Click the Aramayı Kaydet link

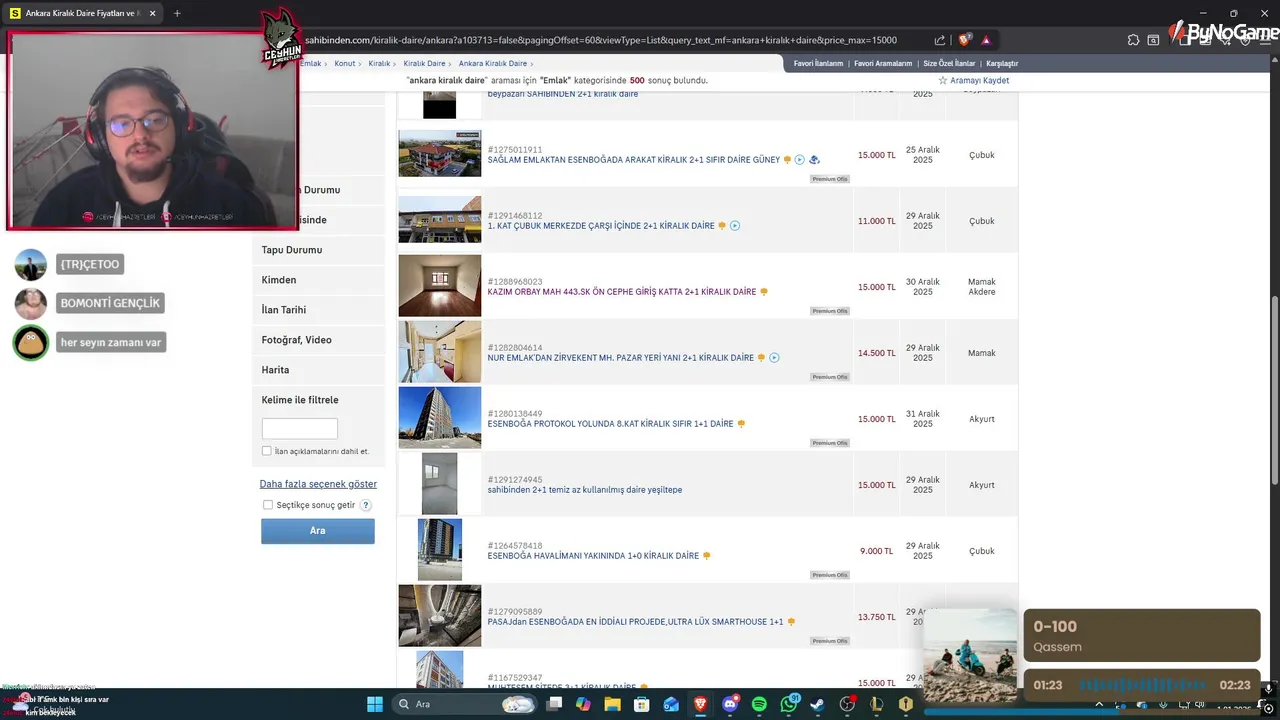tap(979, 80)
